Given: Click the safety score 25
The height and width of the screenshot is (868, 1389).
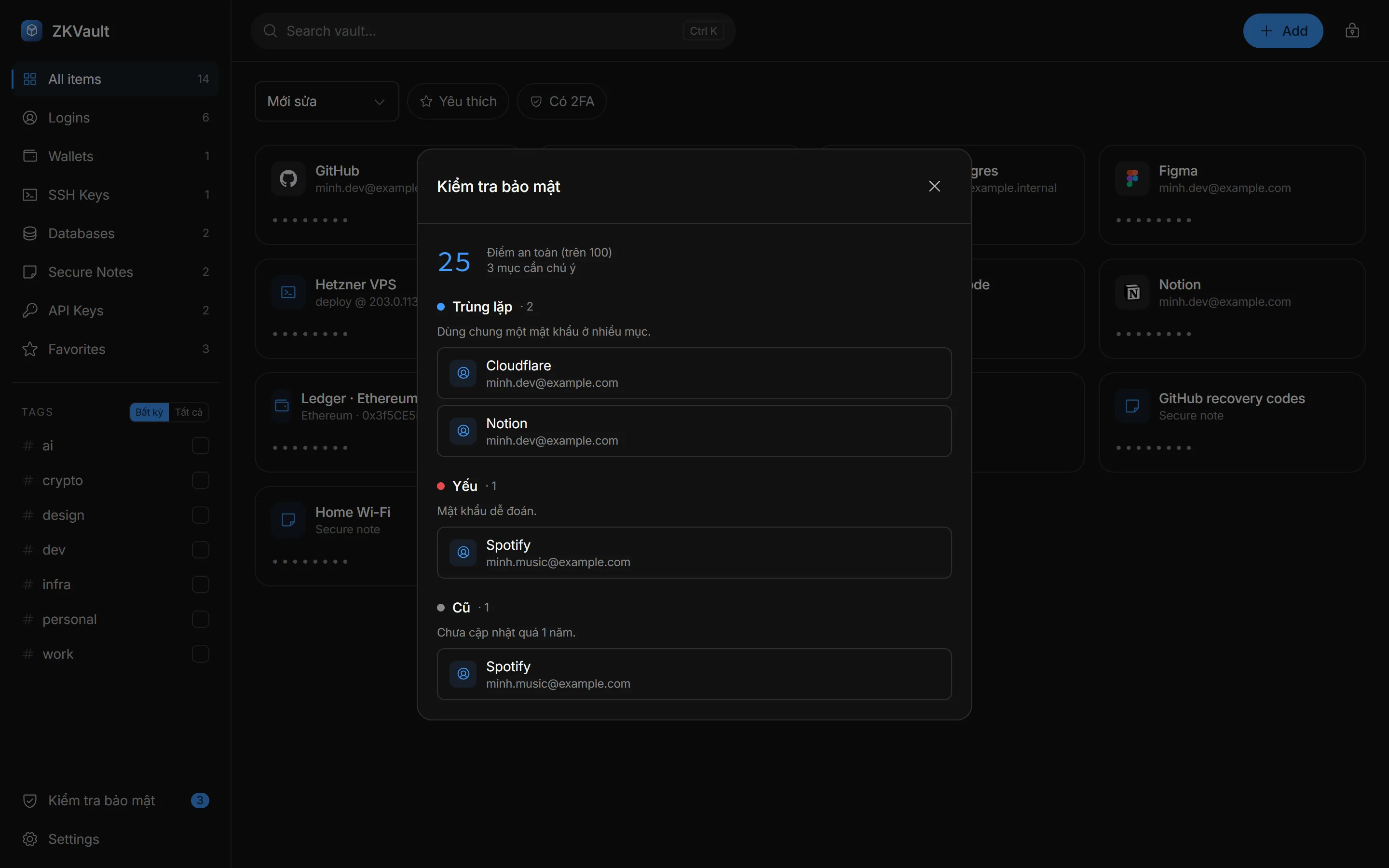Looking at the screenshot, I should pos(454,262).
